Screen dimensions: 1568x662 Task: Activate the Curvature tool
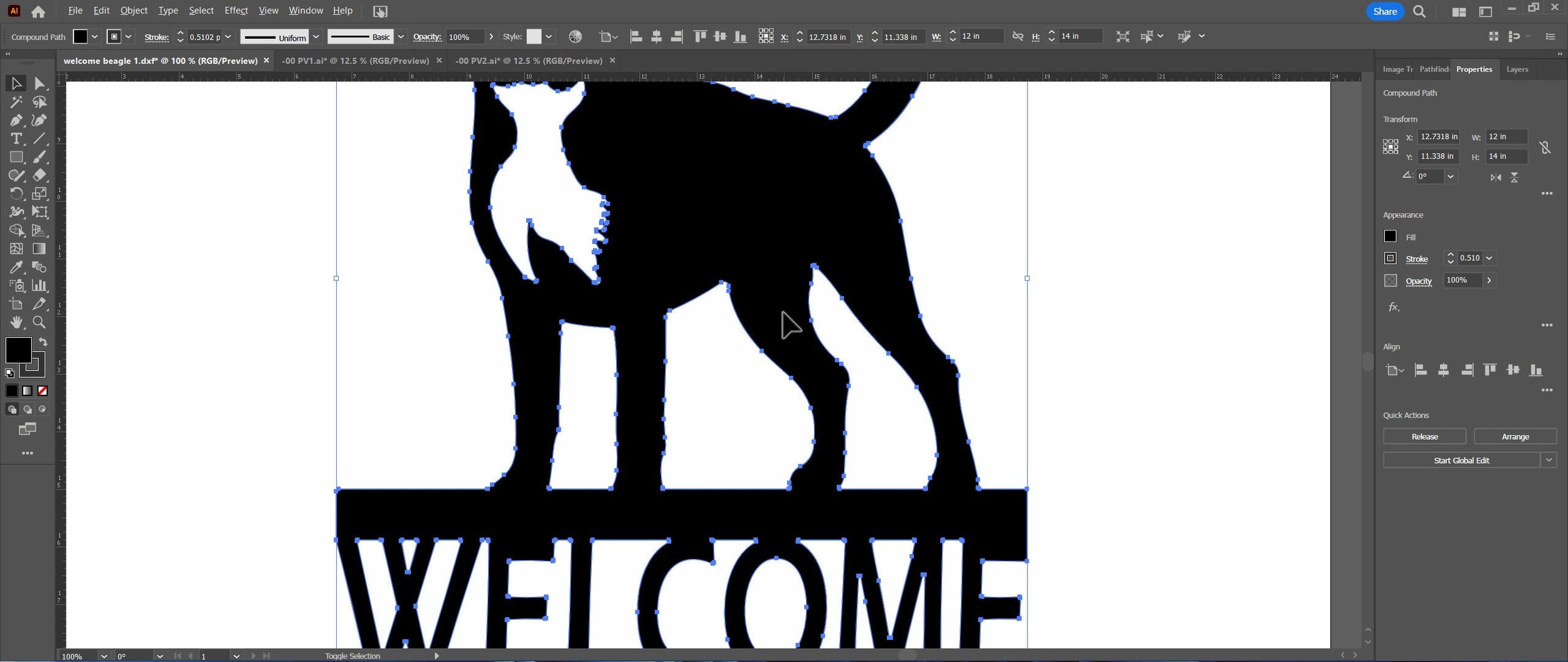(x=40, y=120)
